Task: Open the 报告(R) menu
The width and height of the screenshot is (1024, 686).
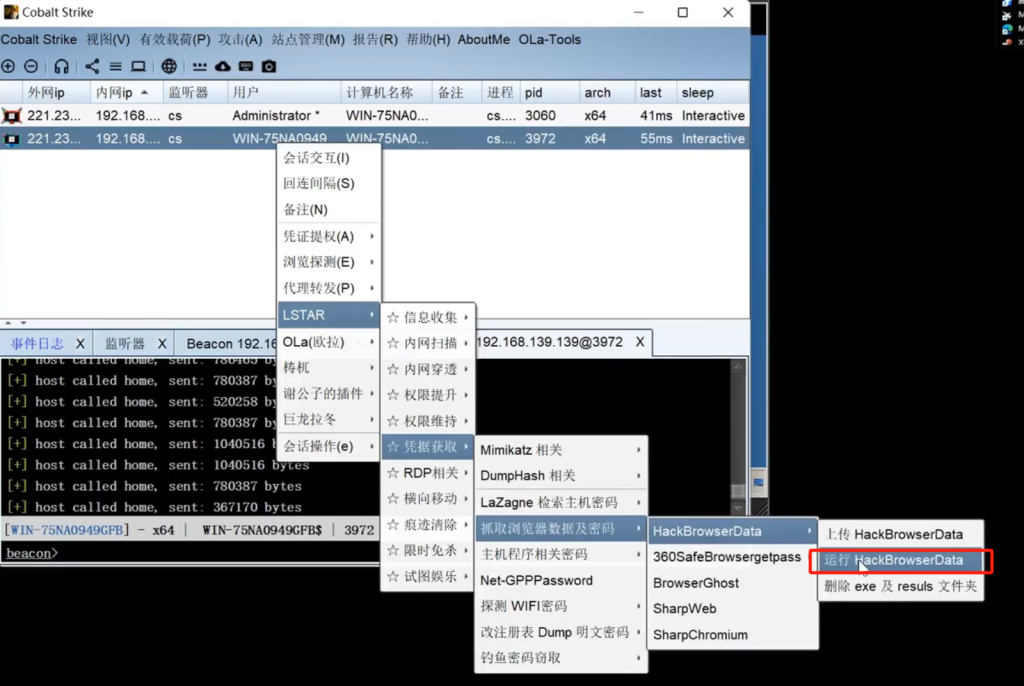Action: tap(375, 39)
